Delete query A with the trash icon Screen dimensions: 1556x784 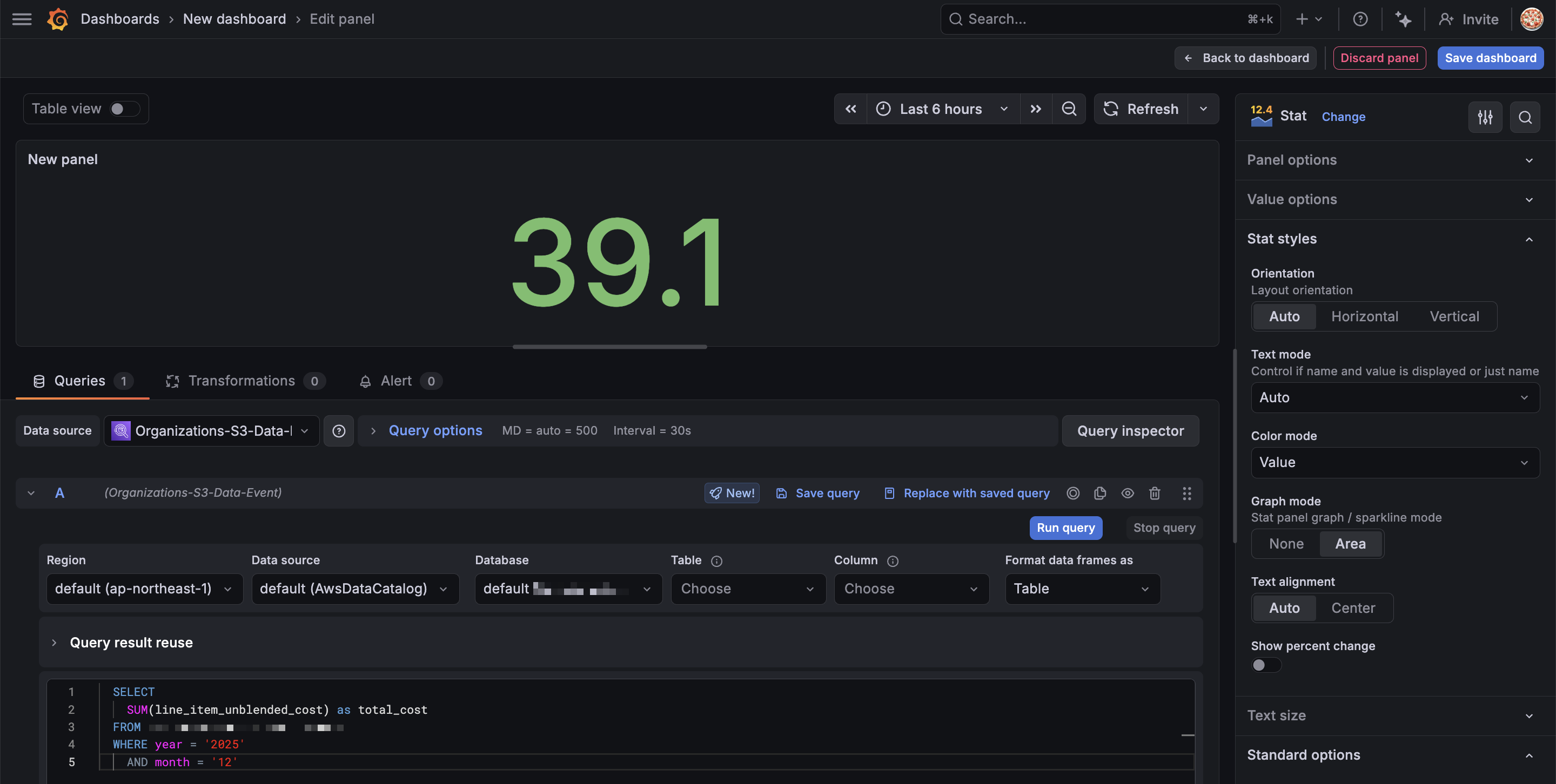click(1155, 493)
